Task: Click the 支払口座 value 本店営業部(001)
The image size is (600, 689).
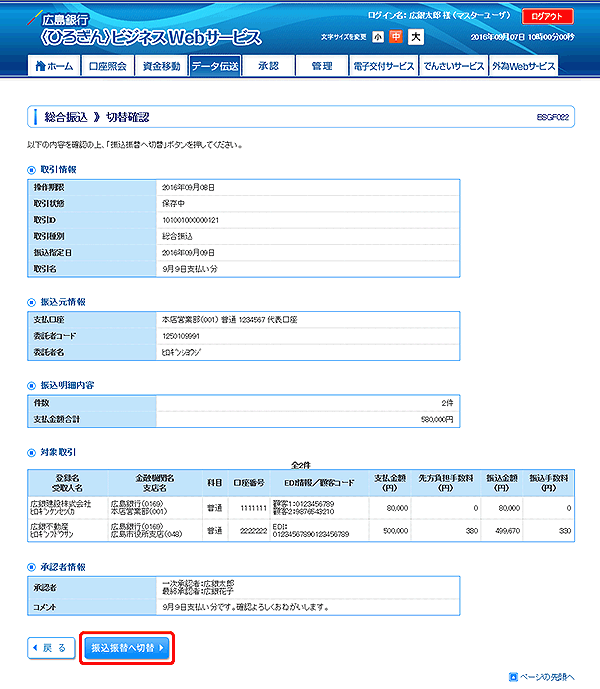Action: click(x=190, y=319)
